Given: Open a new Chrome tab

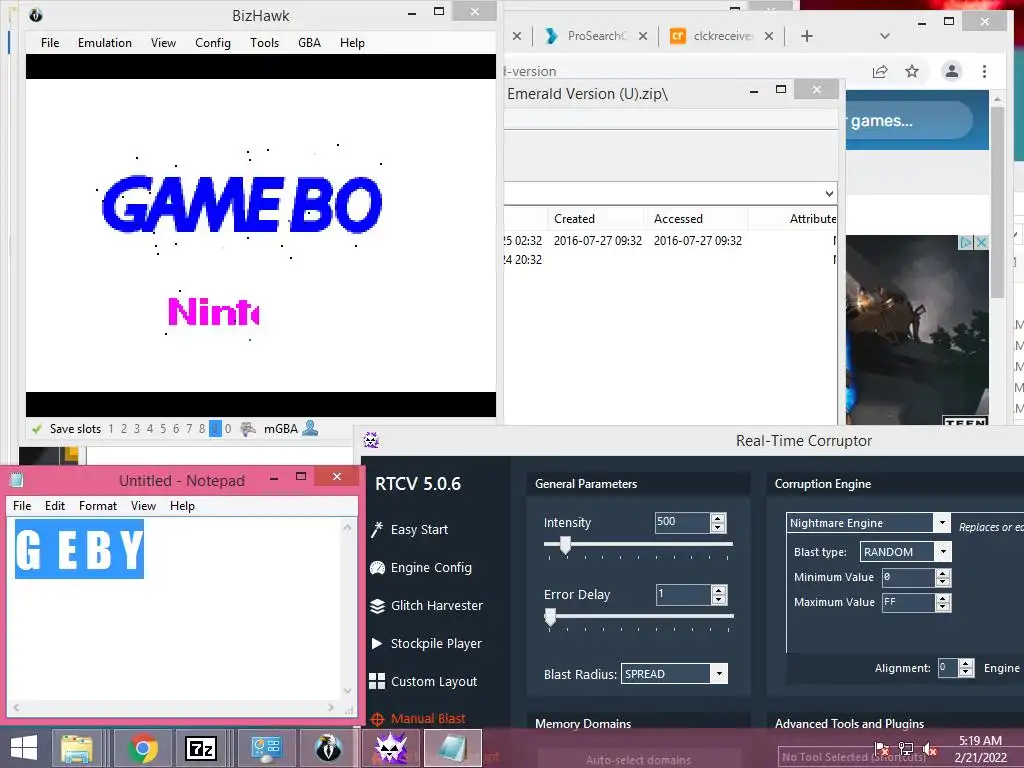Looking at the screenshot, I should click(x=807, y=36).
